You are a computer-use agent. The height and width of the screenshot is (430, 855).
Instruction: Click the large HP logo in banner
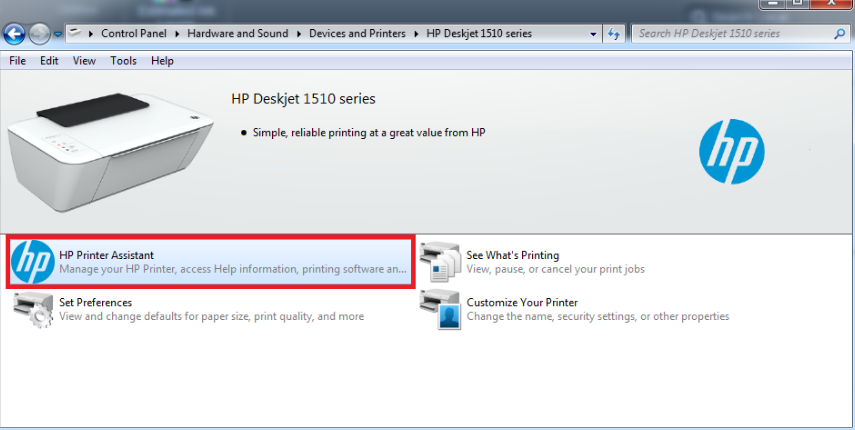(x=732, y=152)
